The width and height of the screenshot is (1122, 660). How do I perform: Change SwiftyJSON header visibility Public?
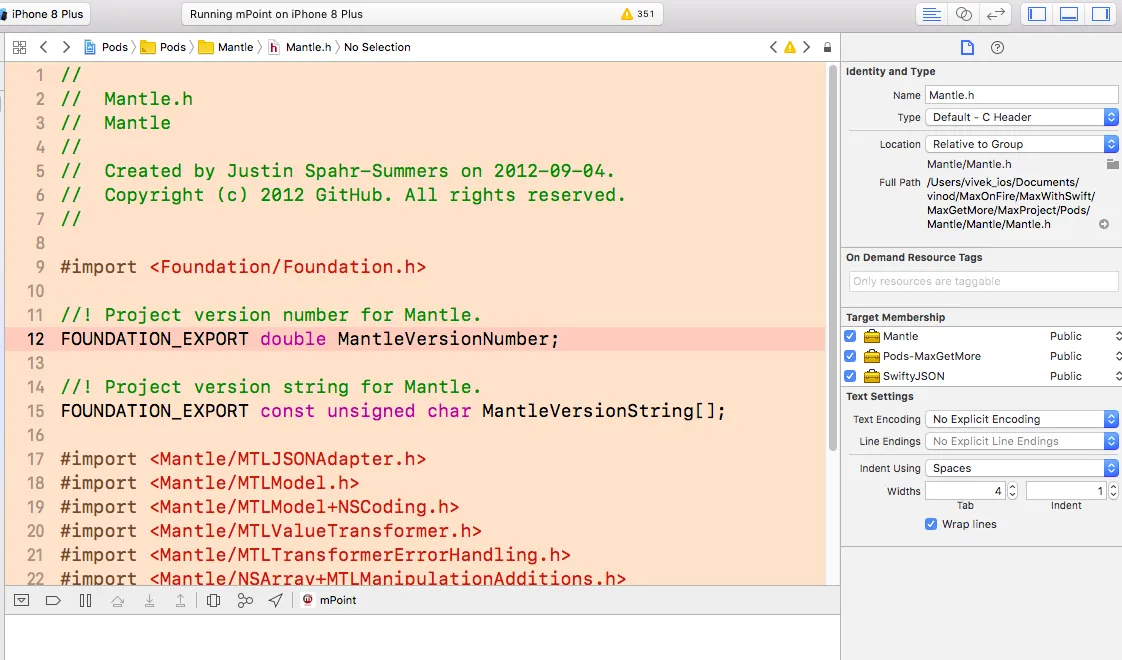(x=1084, y=377)
